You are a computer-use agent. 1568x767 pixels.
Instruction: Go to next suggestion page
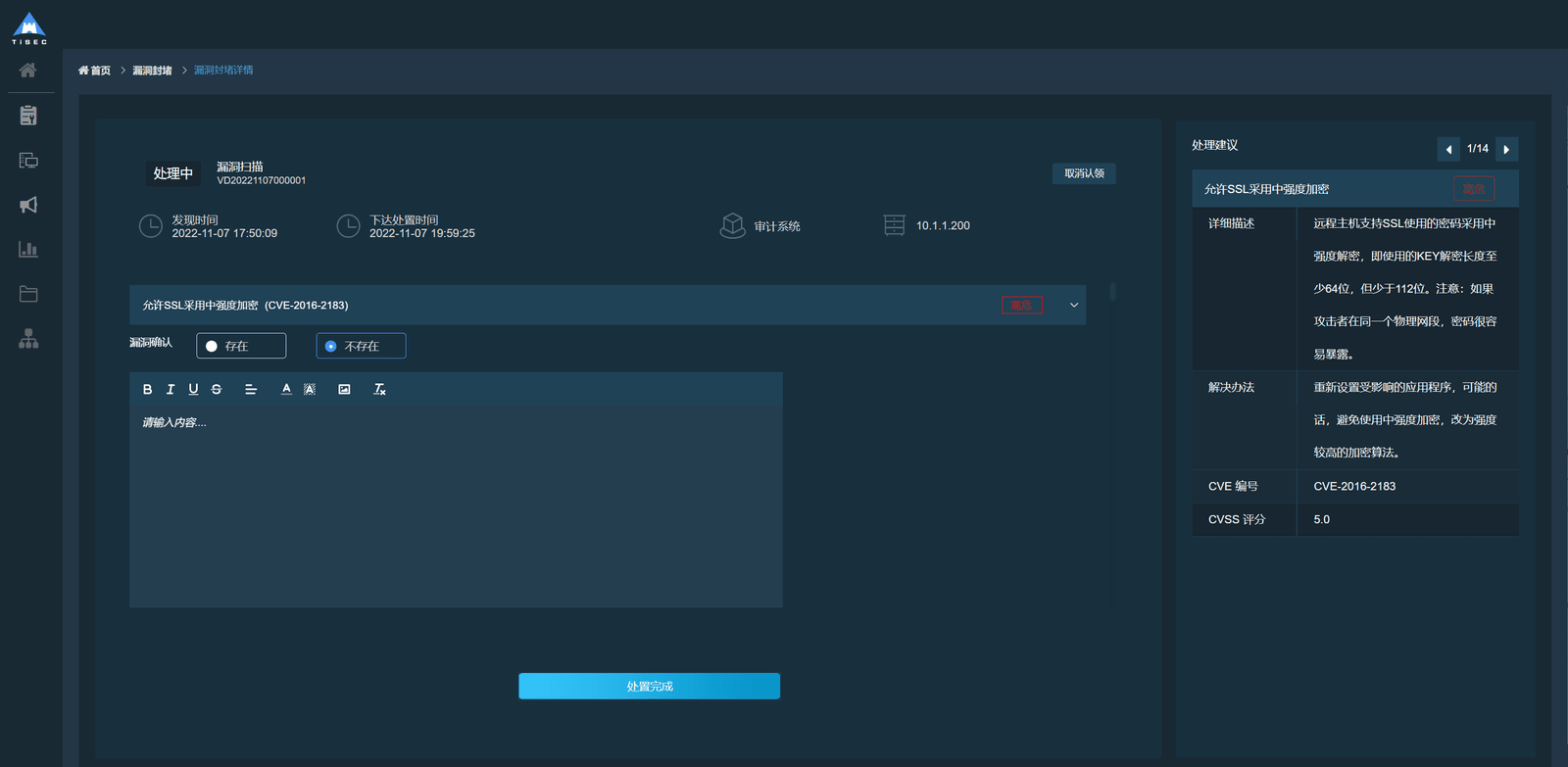(1507, 149)
